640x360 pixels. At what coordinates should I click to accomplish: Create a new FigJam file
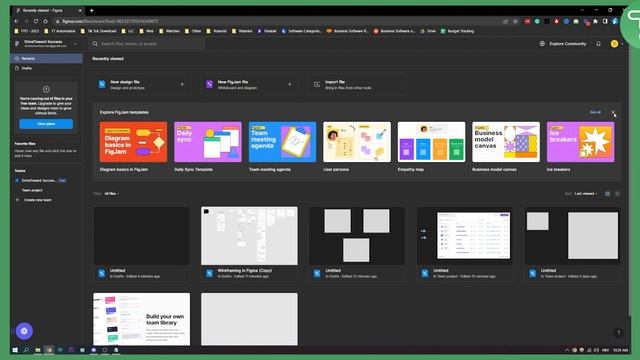click(x=249, y=84)
